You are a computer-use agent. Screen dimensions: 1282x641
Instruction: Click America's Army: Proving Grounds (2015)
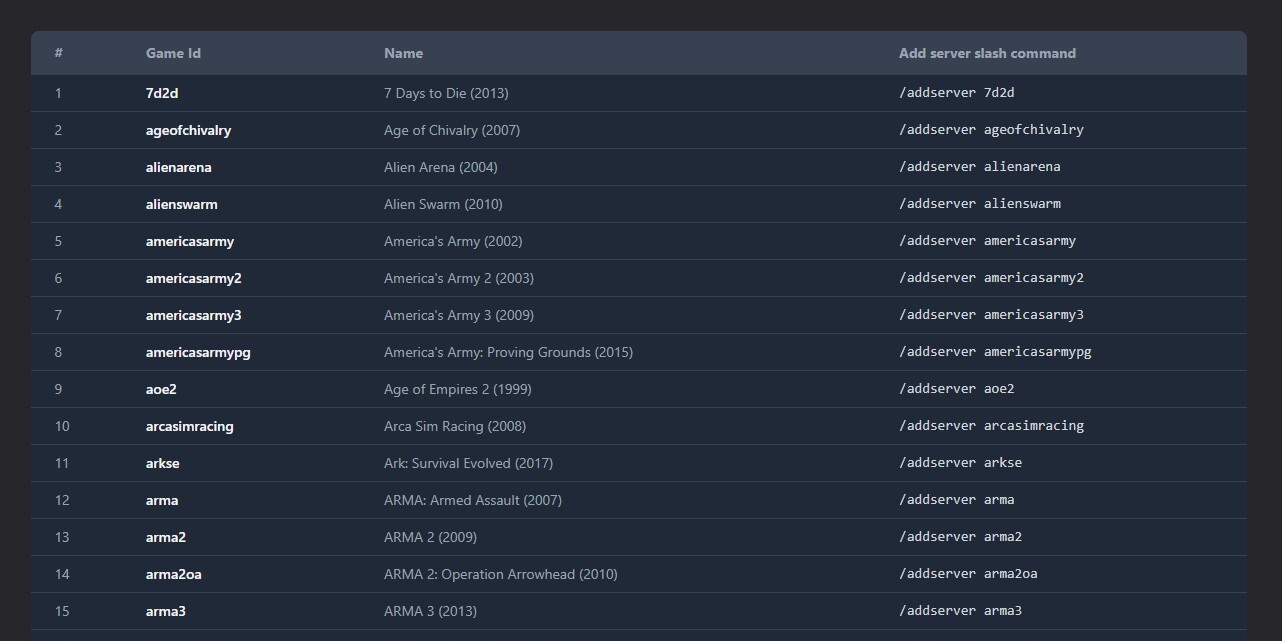(508, 352)
